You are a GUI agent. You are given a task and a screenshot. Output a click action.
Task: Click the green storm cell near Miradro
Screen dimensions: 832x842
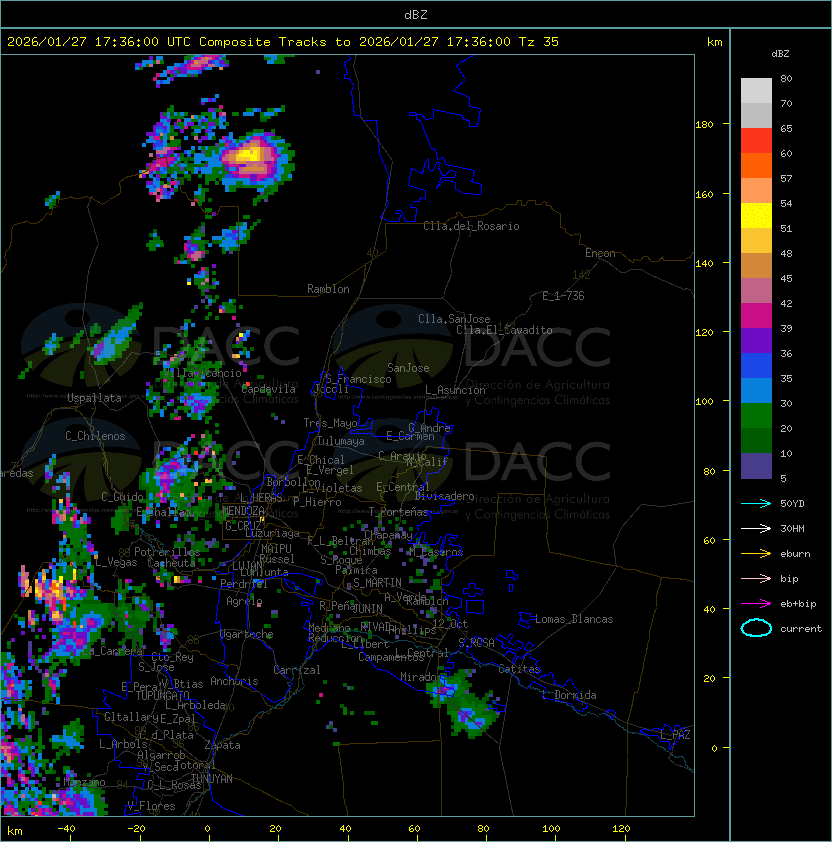[x=462, y=700]
